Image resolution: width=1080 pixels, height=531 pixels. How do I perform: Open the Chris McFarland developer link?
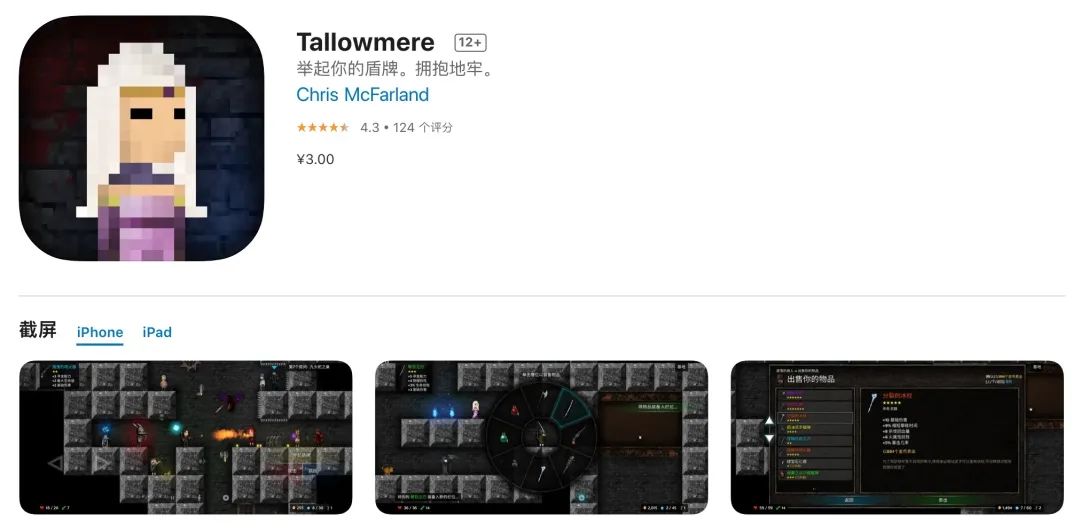[x=362, y=94]
